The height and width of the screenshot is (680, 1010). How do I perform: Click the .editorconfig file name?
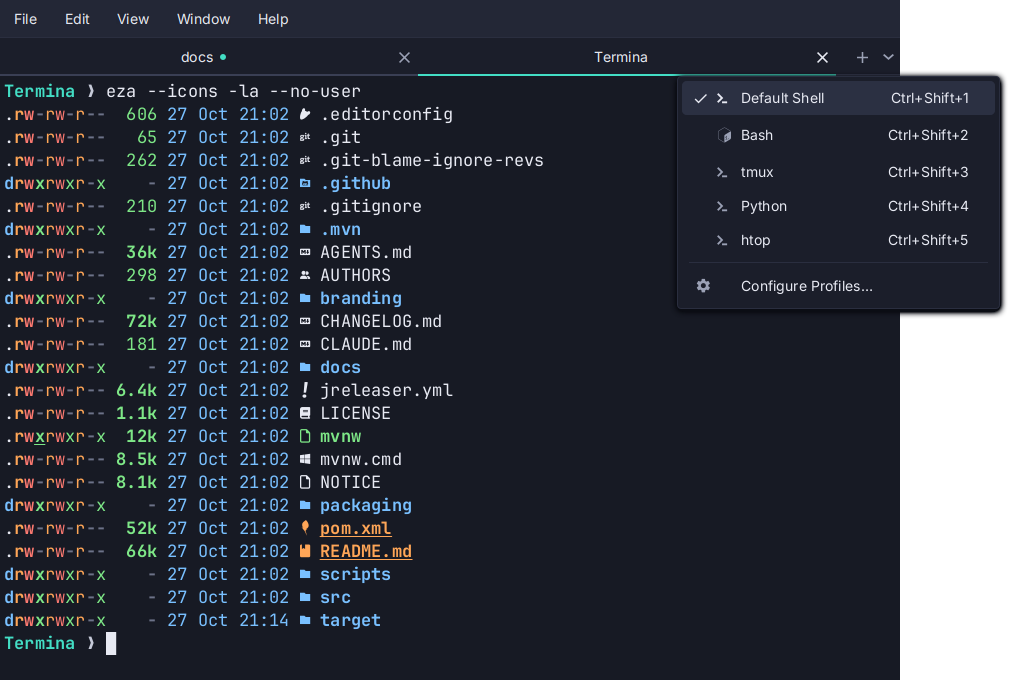386,115
